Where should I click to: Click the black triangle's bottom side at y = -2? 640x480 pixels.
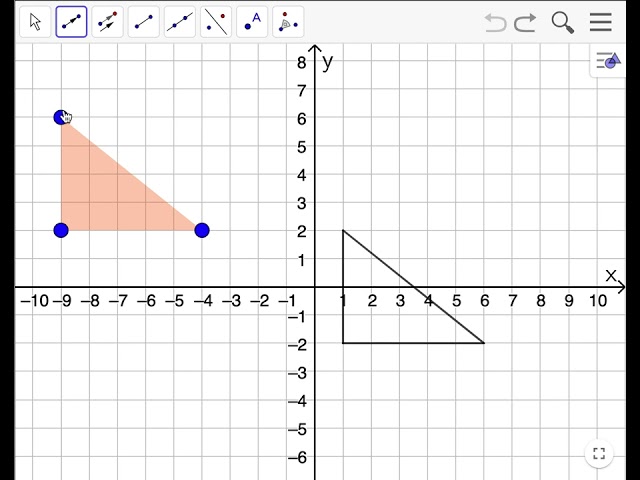click(413, 343)
